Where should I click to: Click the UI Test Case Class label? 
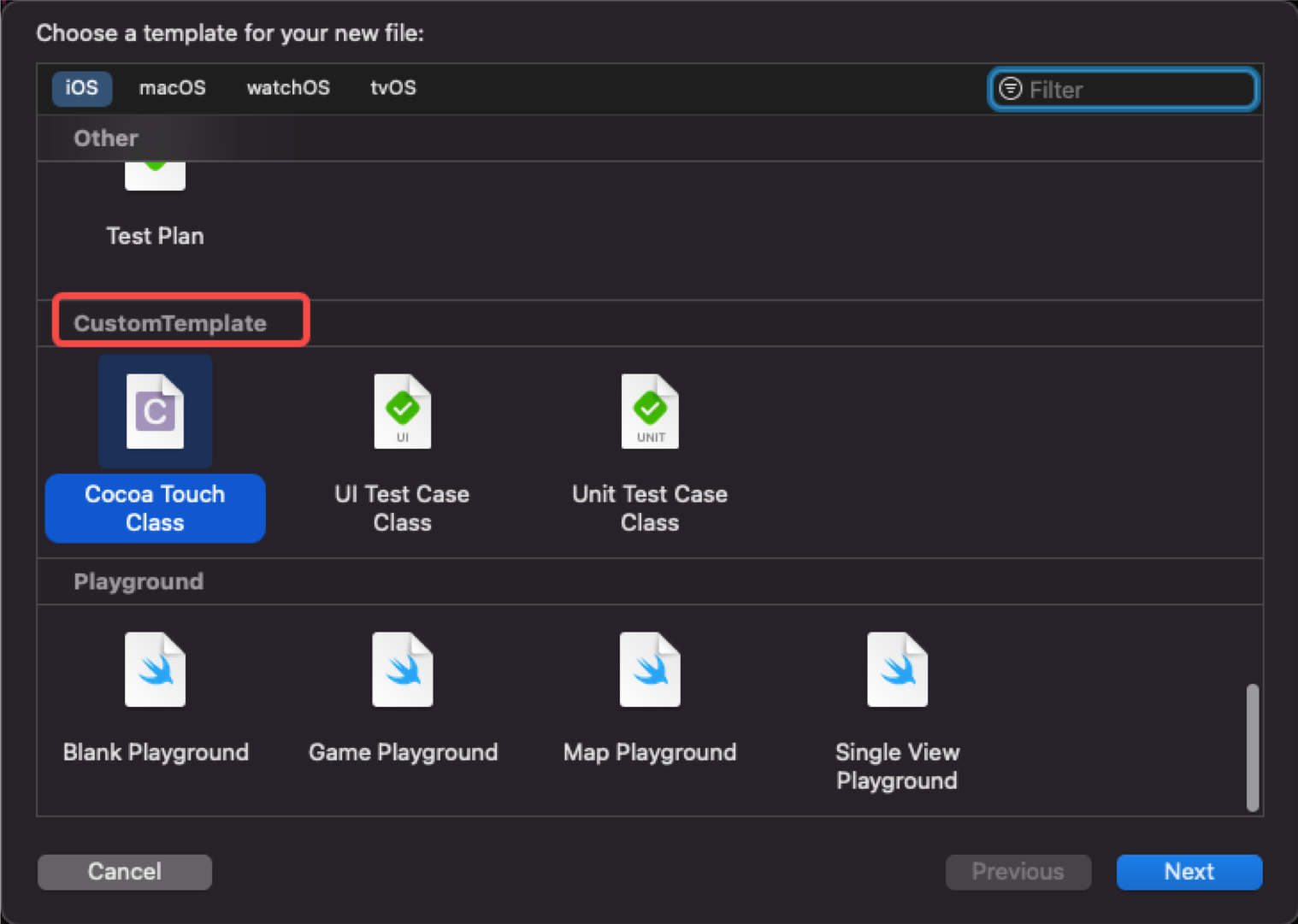(403, 509)
